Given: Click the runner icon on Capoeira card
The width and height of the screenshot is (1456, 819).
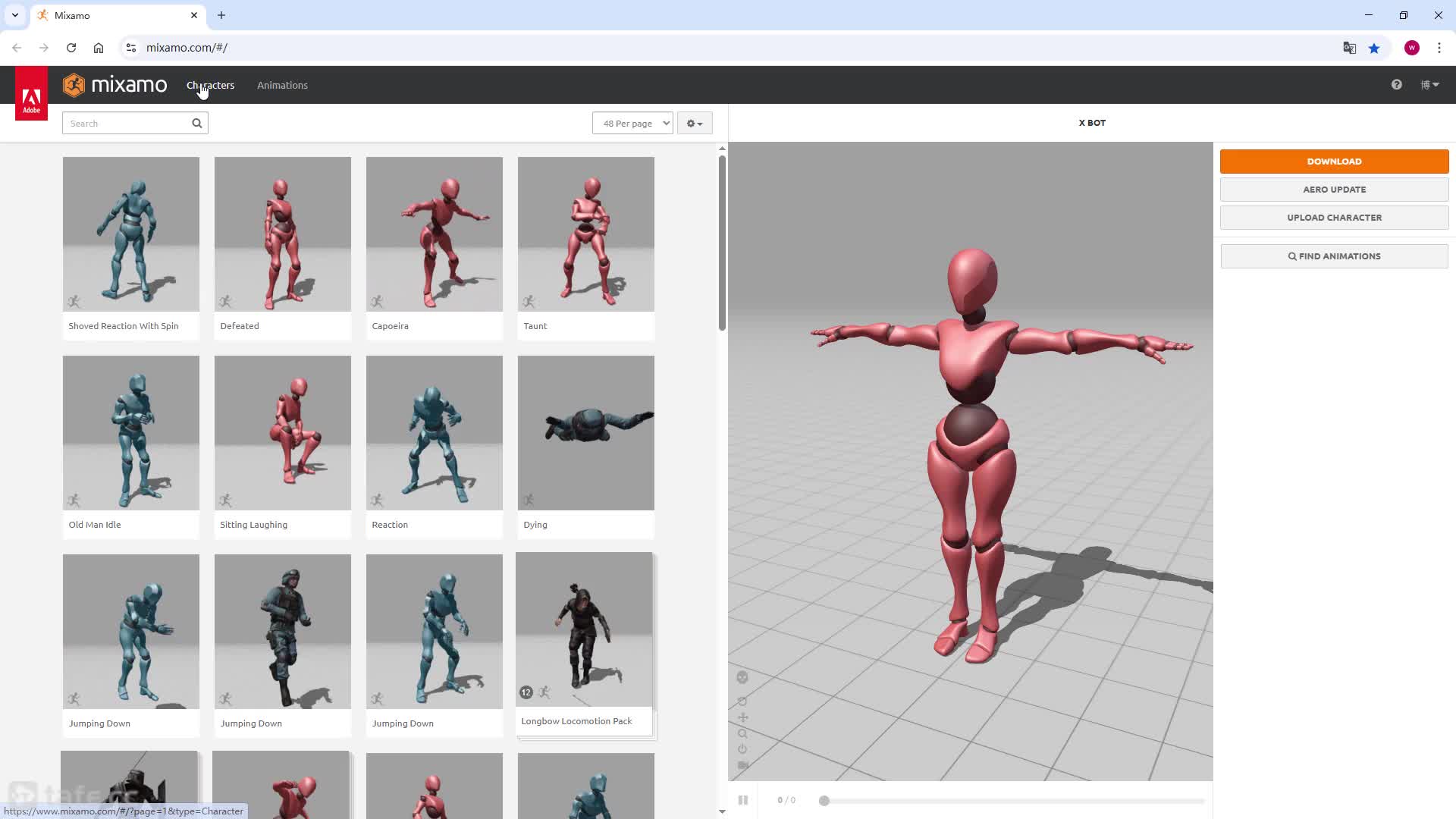Looking at the screenshot, I should tap(377, 302).
